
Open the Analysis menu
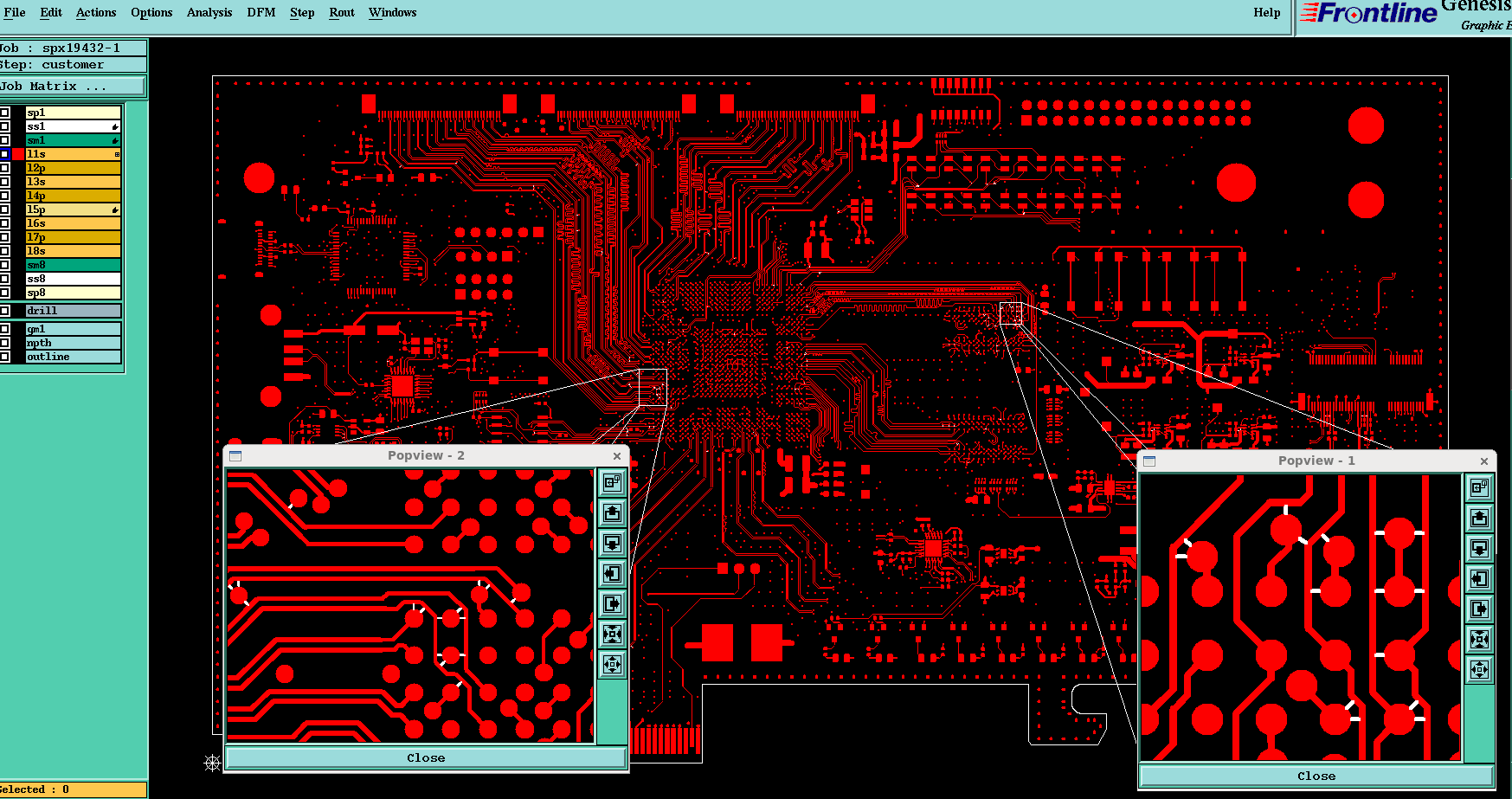tap(209, 12)
